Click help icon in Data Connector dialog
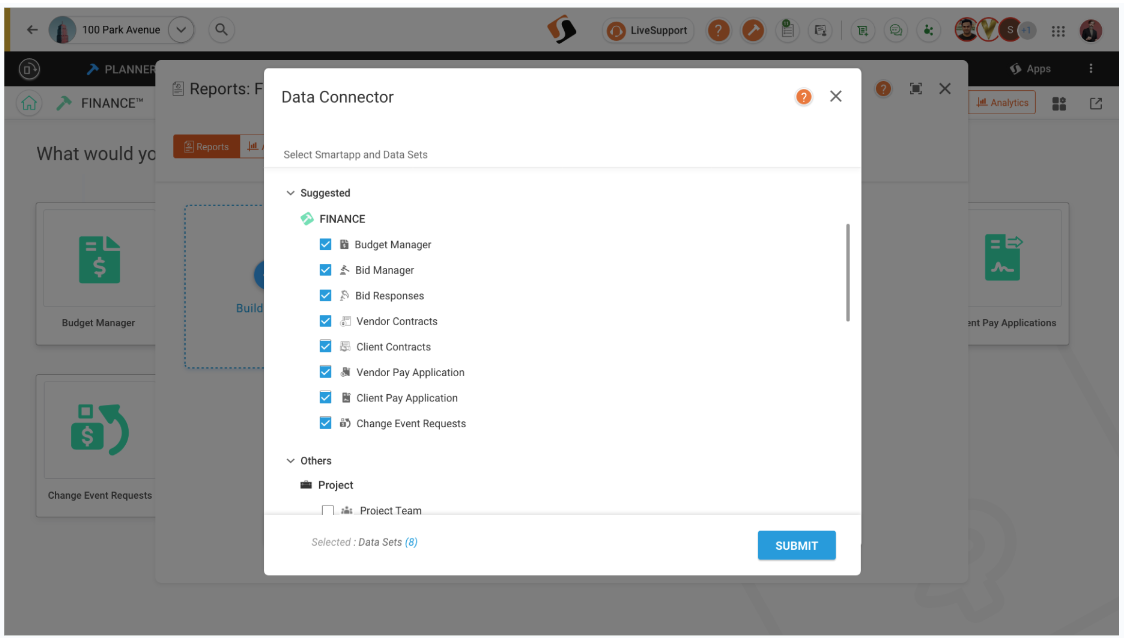The width and height of the screenshot is (1124, 638). 804,97
